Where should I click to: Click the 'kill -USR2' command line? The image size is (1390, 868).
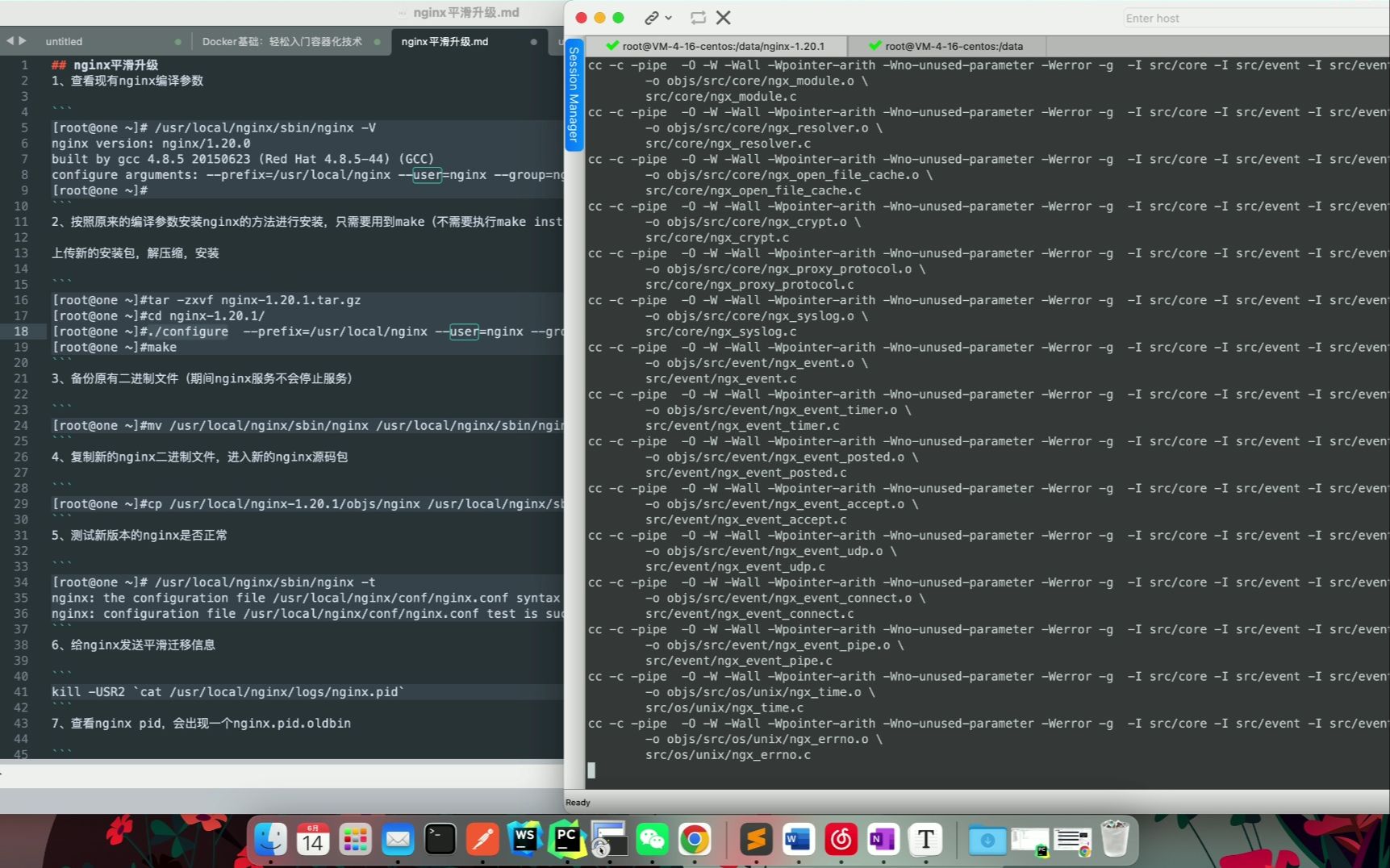pyautogui.click(x=227, y=692)
